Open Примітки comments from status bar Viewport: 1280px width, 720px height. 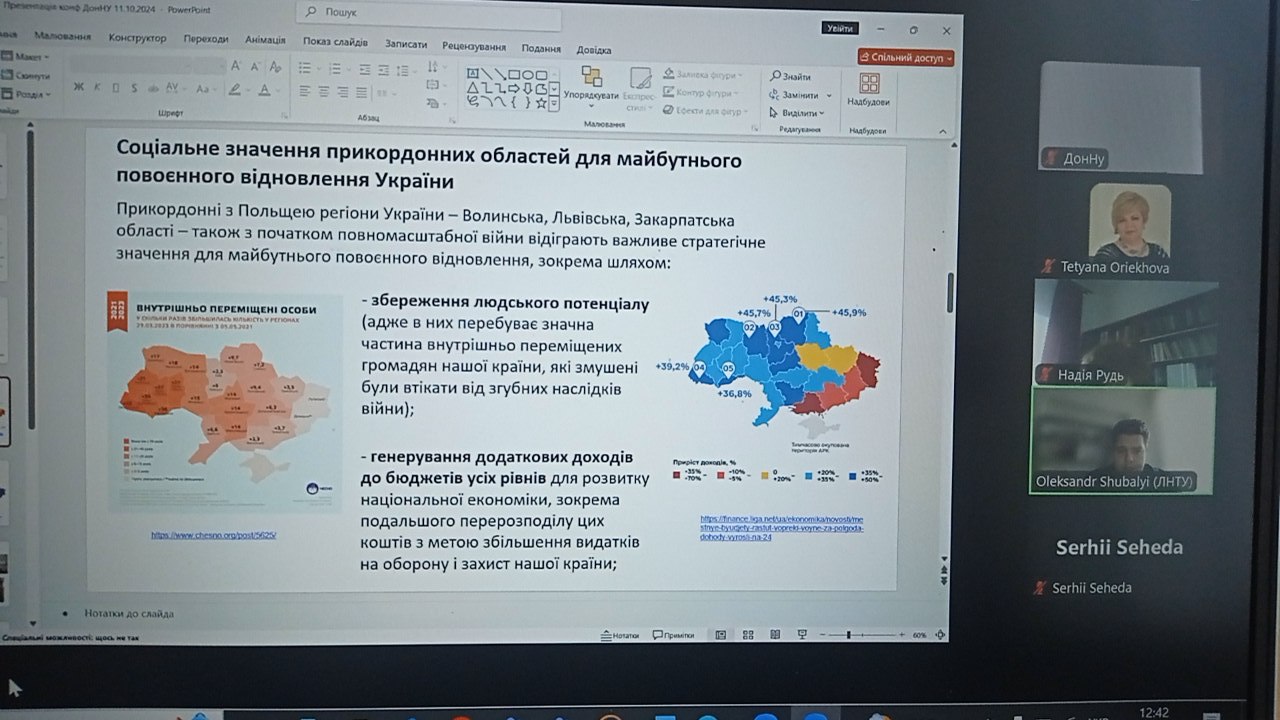[x=673, y=635]
